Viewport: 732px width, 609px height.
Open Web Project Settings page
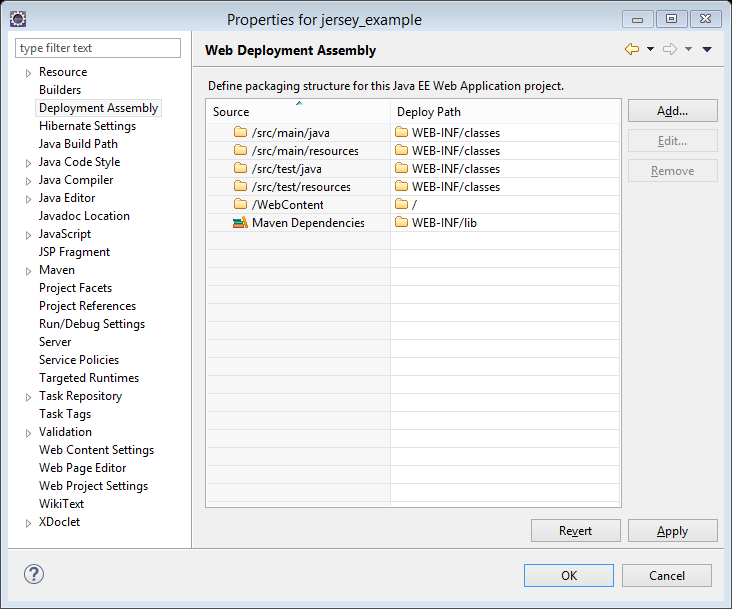(93, 486)
